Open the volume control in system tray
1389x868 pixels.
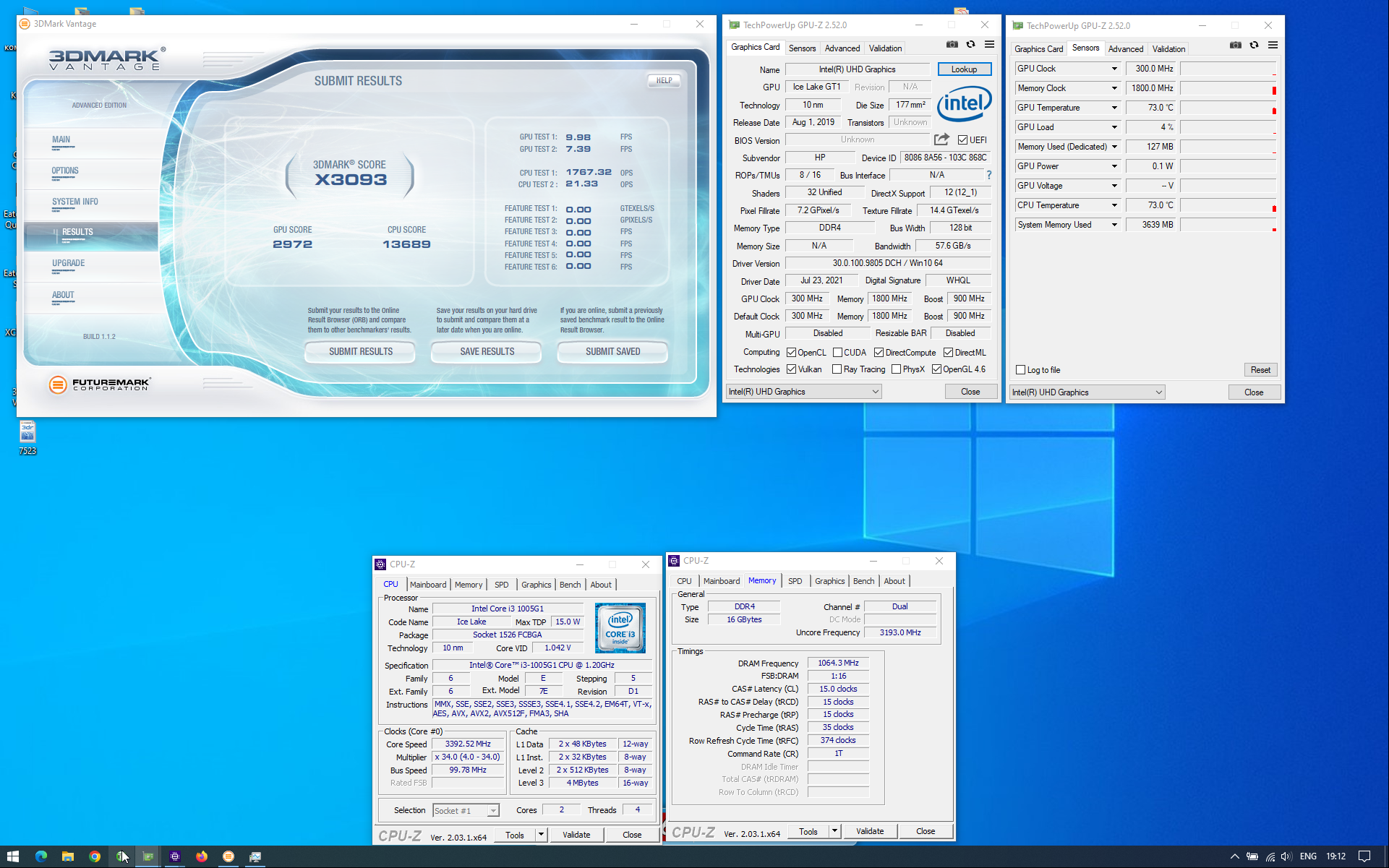[1286, 856]
